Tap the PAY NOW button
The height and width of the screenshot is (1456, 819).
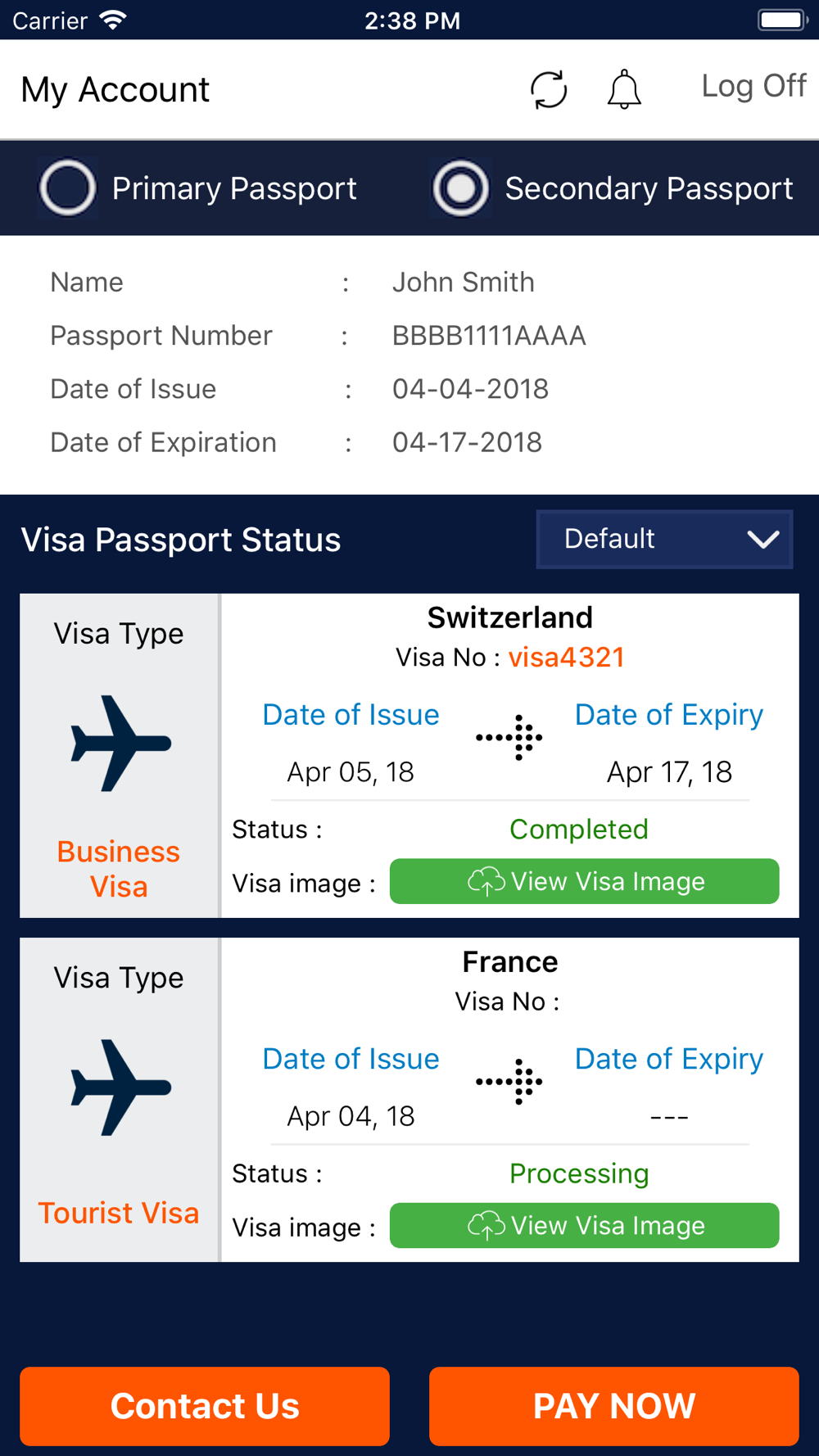[614, 1406]
